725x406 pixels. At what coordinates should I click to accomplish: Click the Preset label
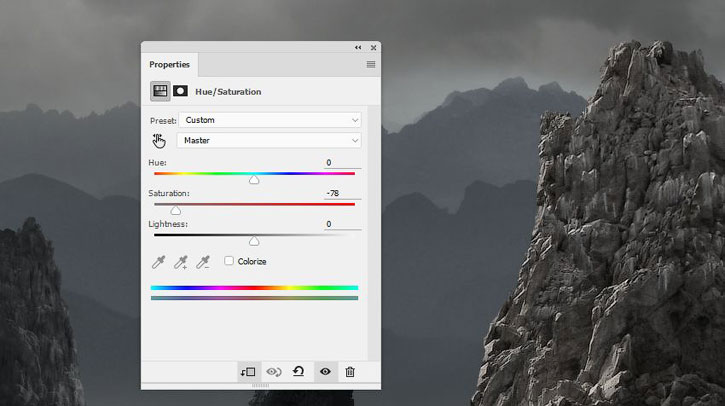163,121
